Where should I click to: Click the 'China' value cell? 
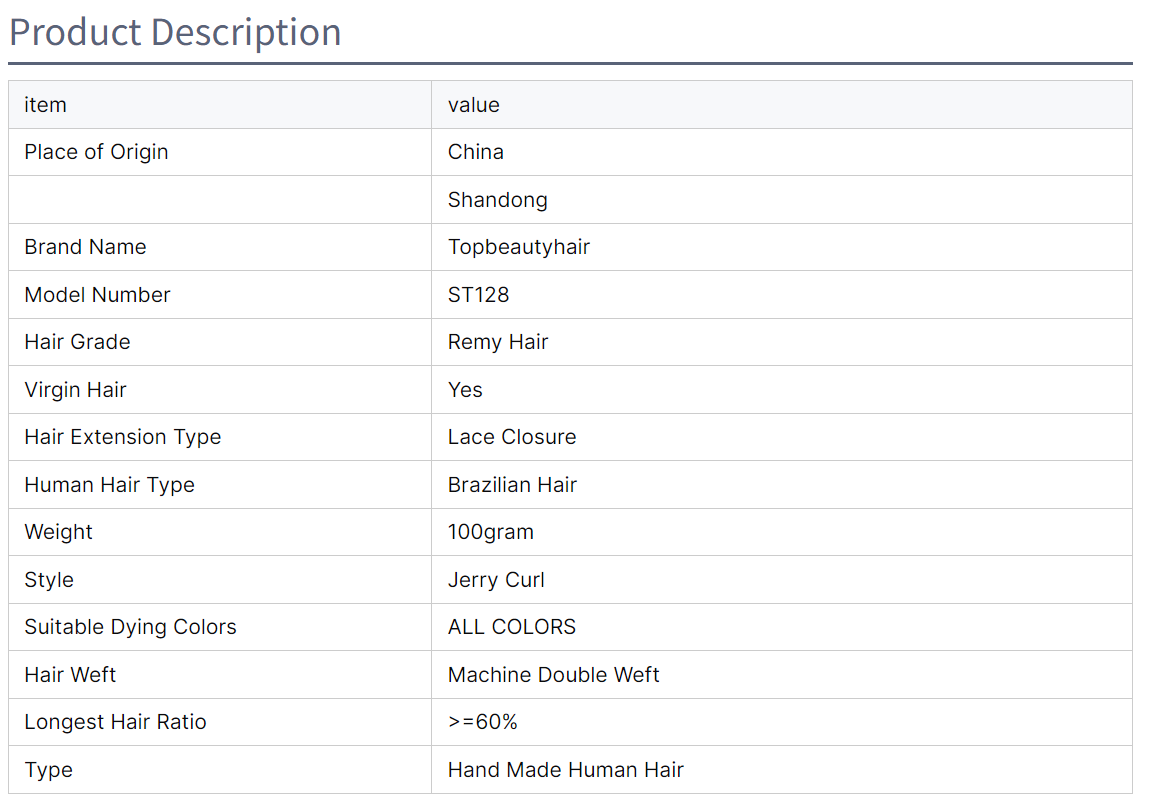point(782,153)
